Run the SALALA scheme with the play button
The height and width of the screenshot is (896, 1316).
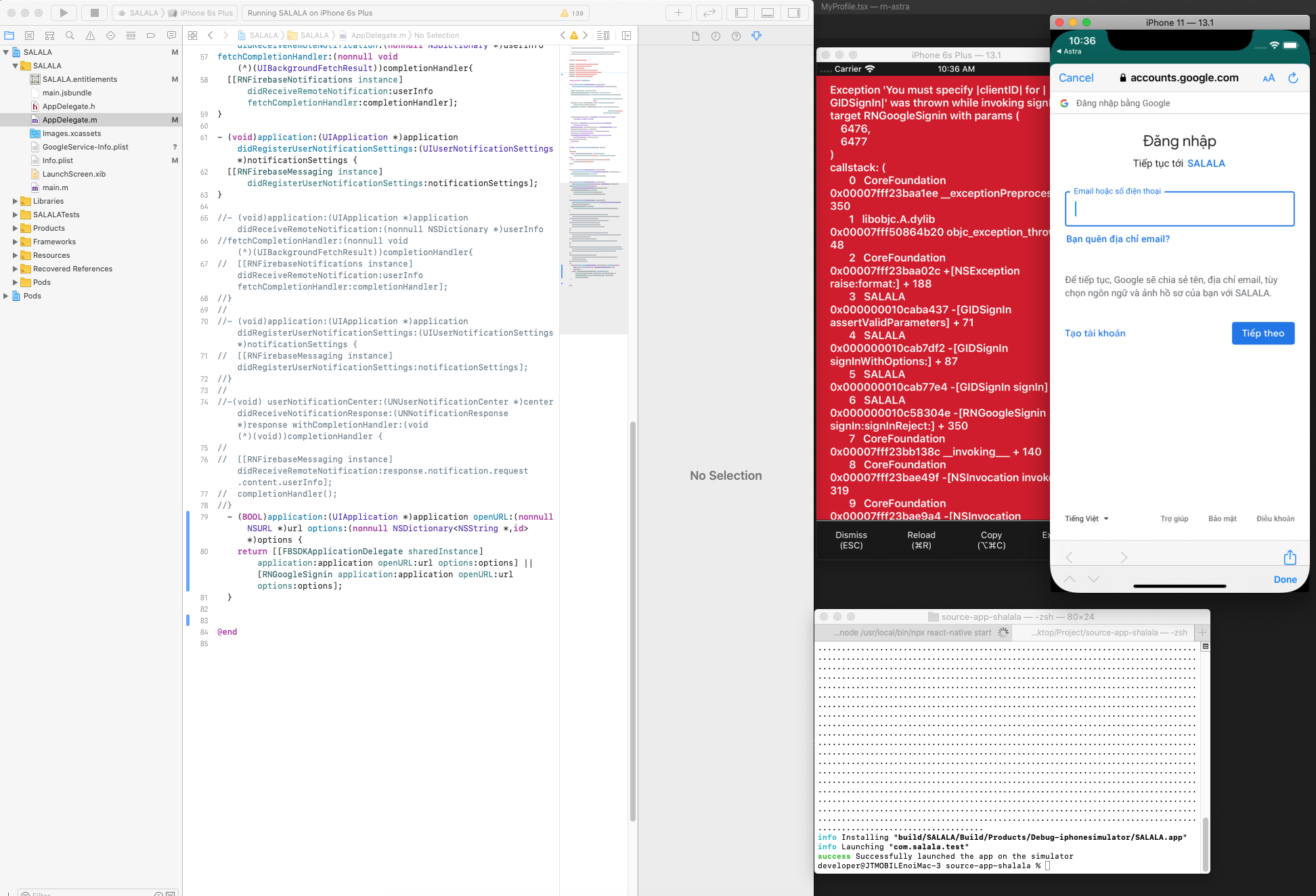click(x=64, y=12)
